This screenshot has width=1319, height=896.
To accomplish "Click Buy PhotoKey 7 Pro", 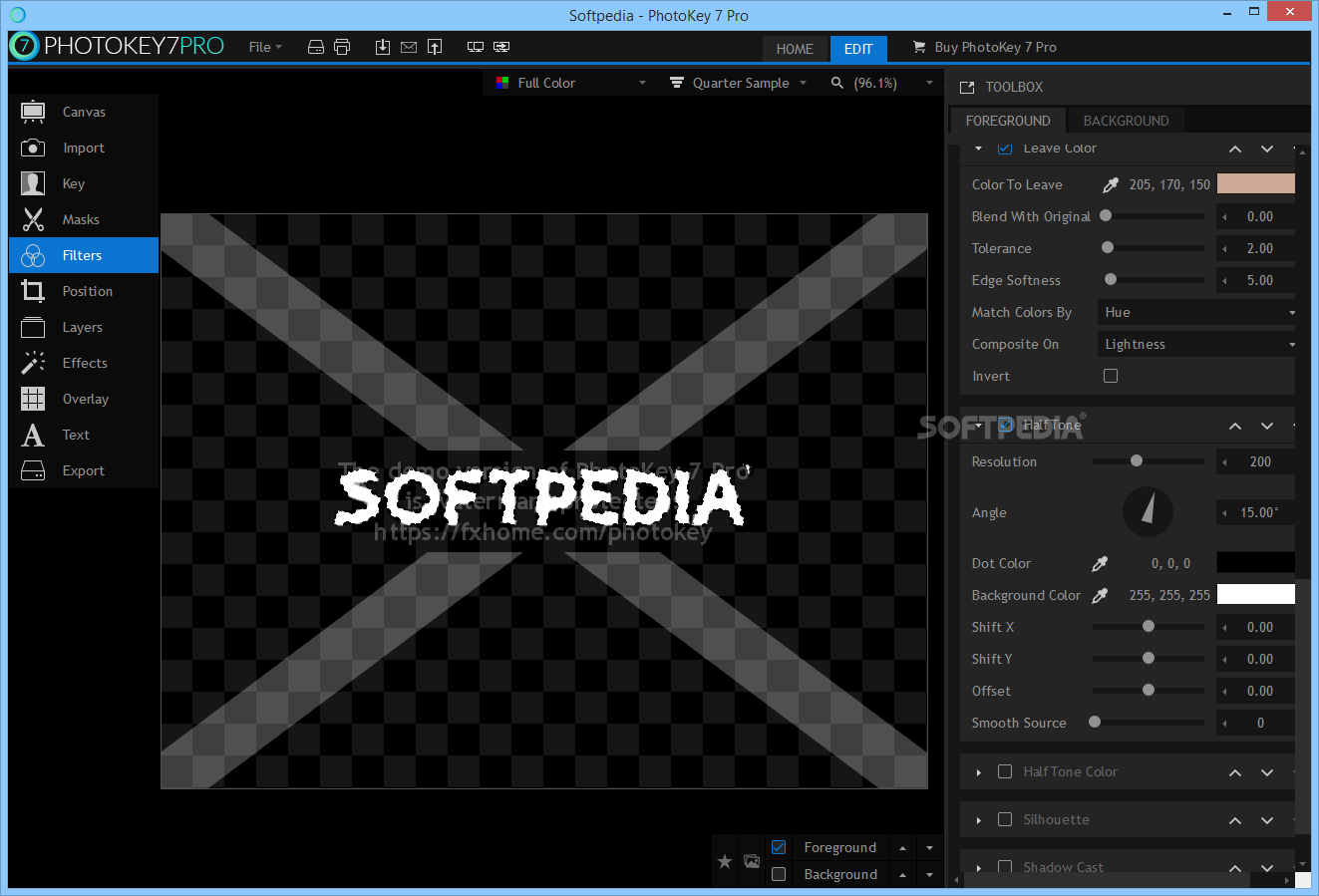I will [984, 47].
